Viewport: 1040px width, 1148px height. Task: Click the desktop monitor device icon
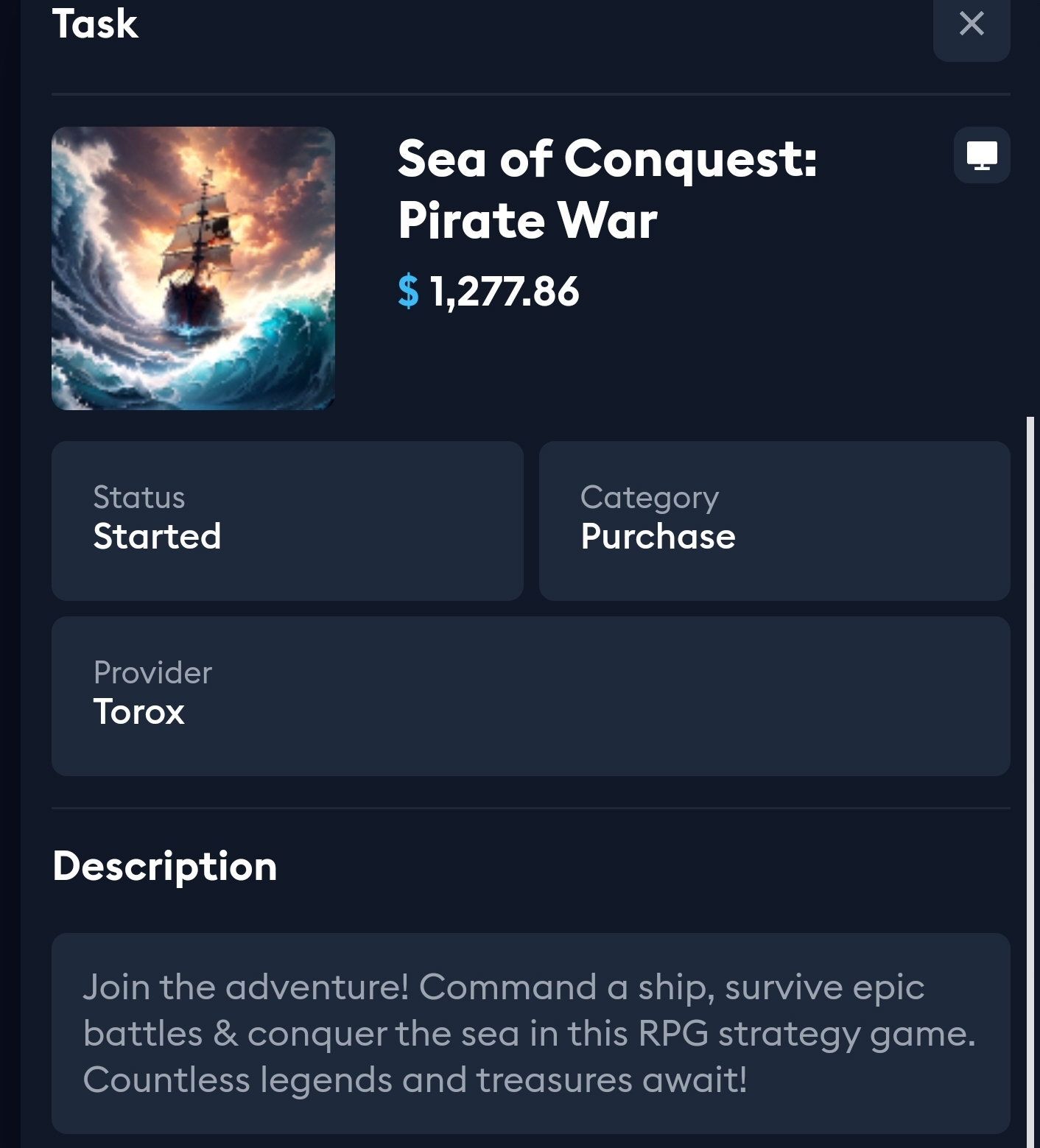pyautogui.click(x=981, y=155)
